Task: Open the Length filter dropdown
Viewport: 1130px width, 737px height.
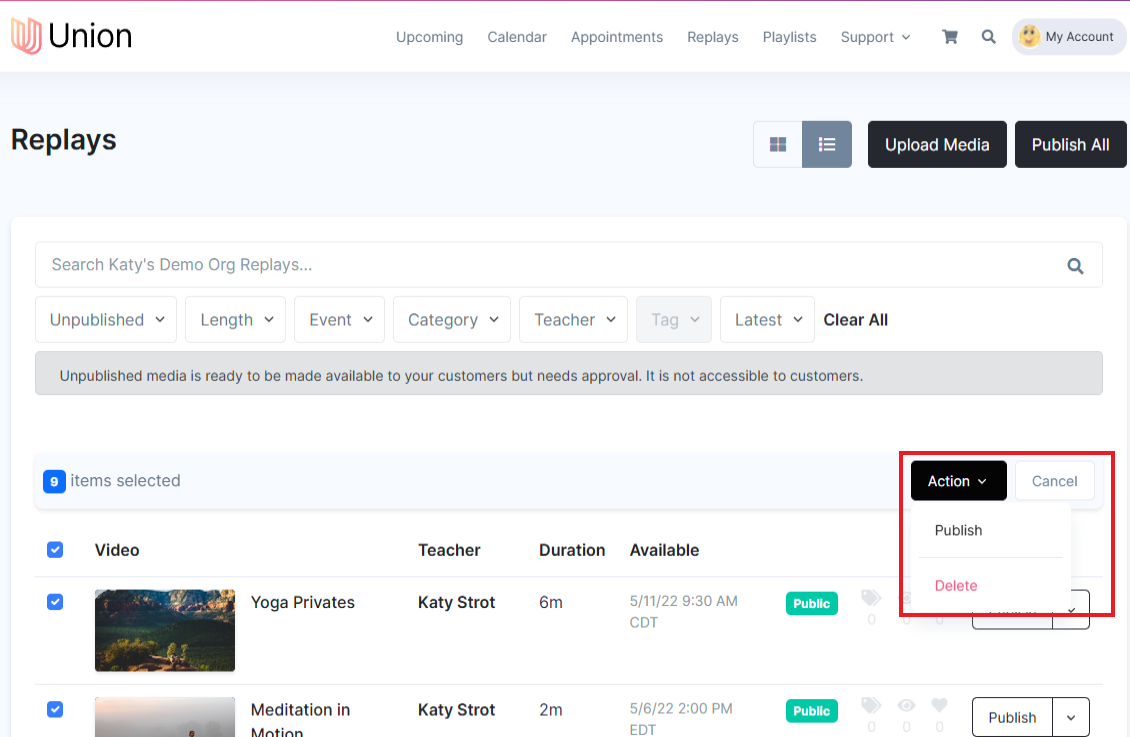Action: point(236,319)
